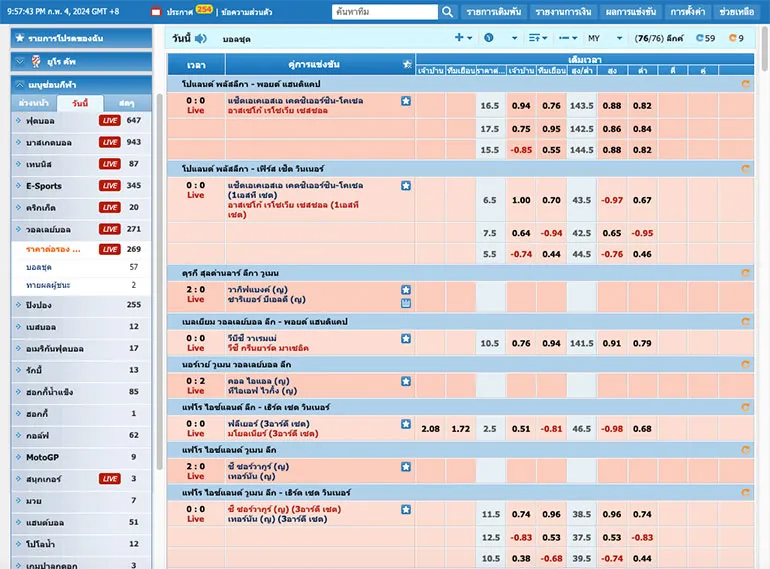Star the ฟลีเยอร์ (3อาร์ดี เซต) match

tap(406, 424)
